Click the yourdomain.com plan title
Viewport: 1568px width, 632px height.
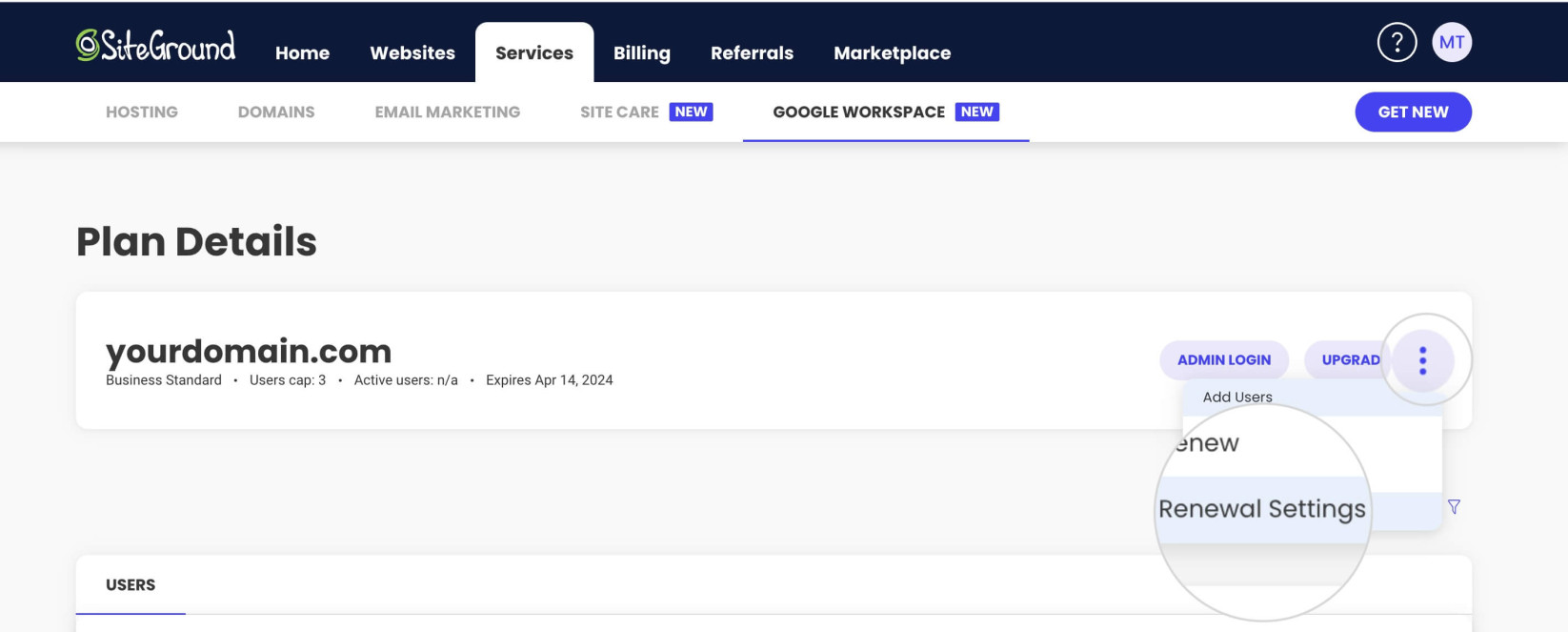tap(249, 351)
